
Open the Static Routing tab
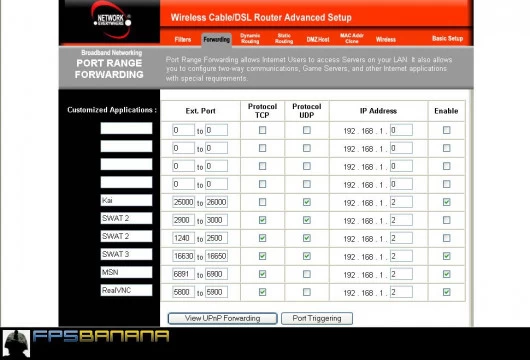click(284, 38)
